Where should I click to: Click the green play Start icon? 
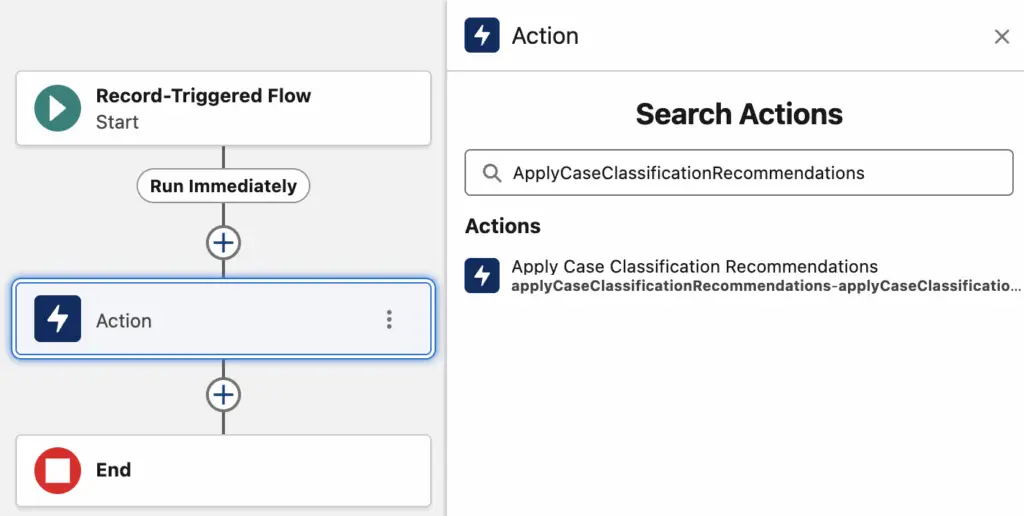click(57, 108)
